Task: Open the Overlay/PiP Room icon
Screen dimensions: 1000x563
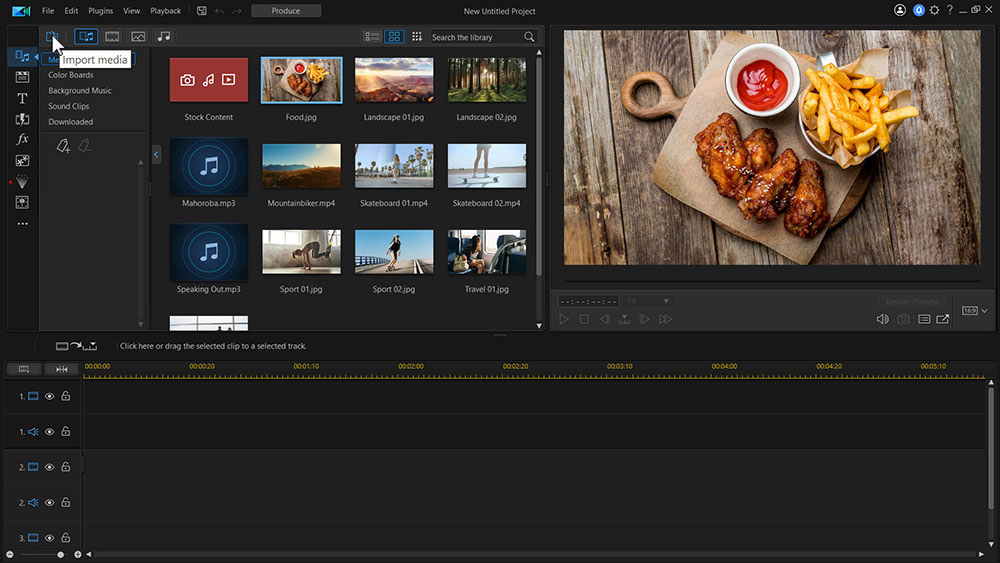Action: [22, 161]
